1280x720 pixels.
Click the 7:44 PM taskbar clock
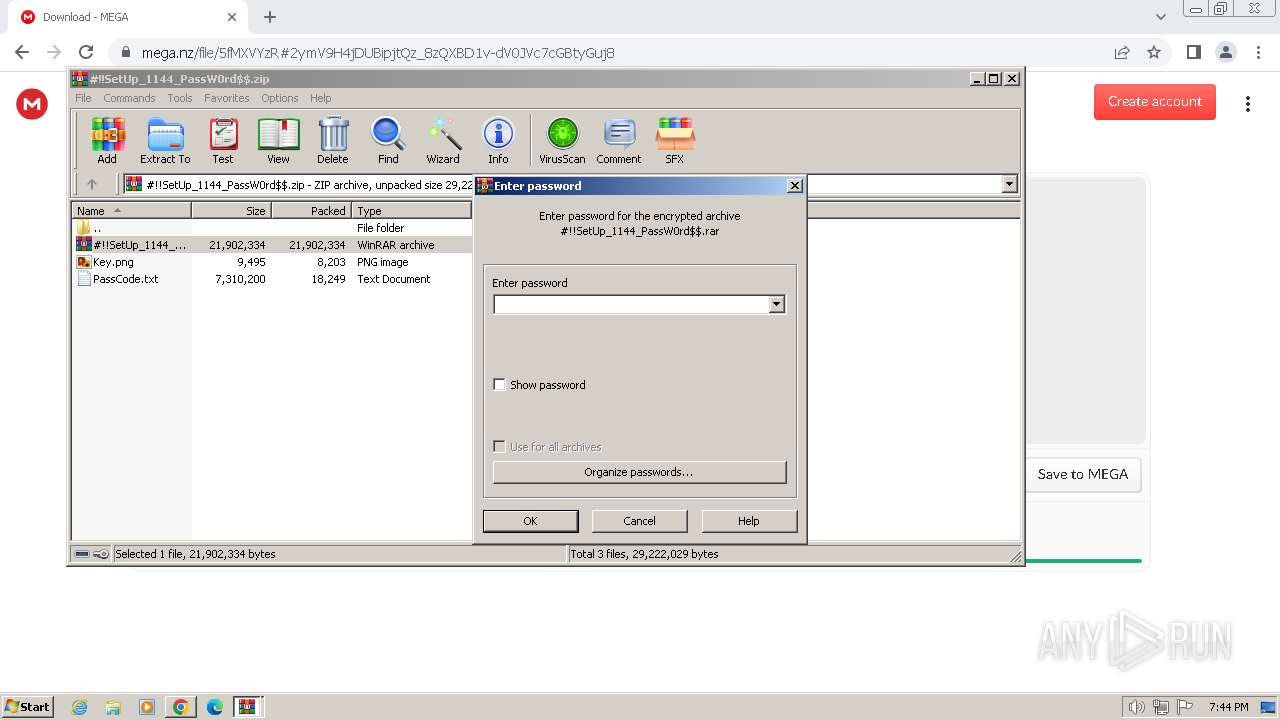1228,707
